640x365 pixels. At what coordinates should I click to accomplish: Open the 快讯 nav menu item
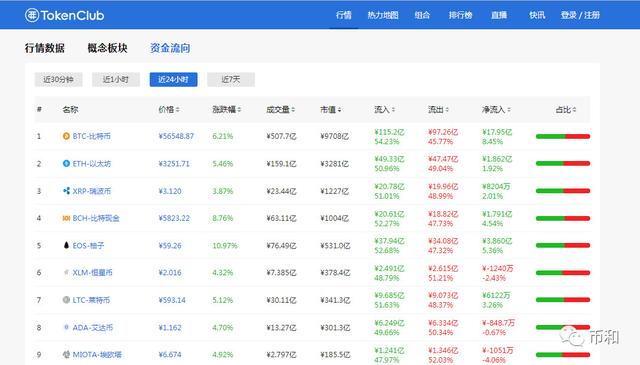537,16
